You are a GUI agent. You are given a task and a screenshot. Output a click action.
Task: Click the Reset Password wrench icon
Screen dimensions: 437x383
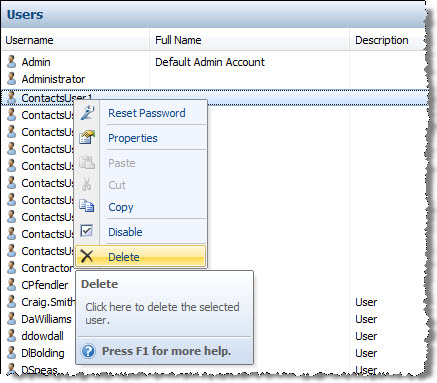(x=87, y=113)
